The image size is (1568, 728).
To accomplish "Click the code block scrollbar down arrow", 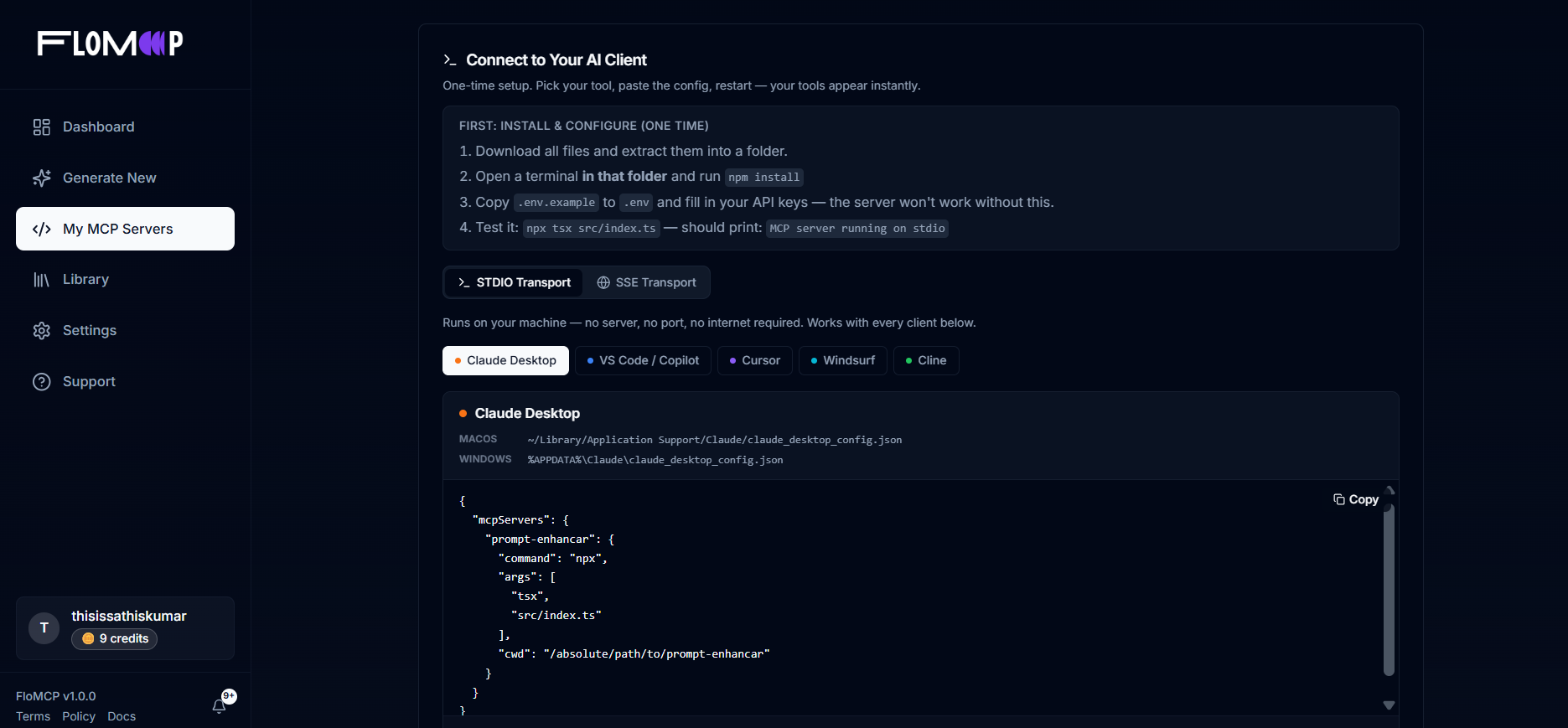I will pyautogui.click(x=1389, y=705).
